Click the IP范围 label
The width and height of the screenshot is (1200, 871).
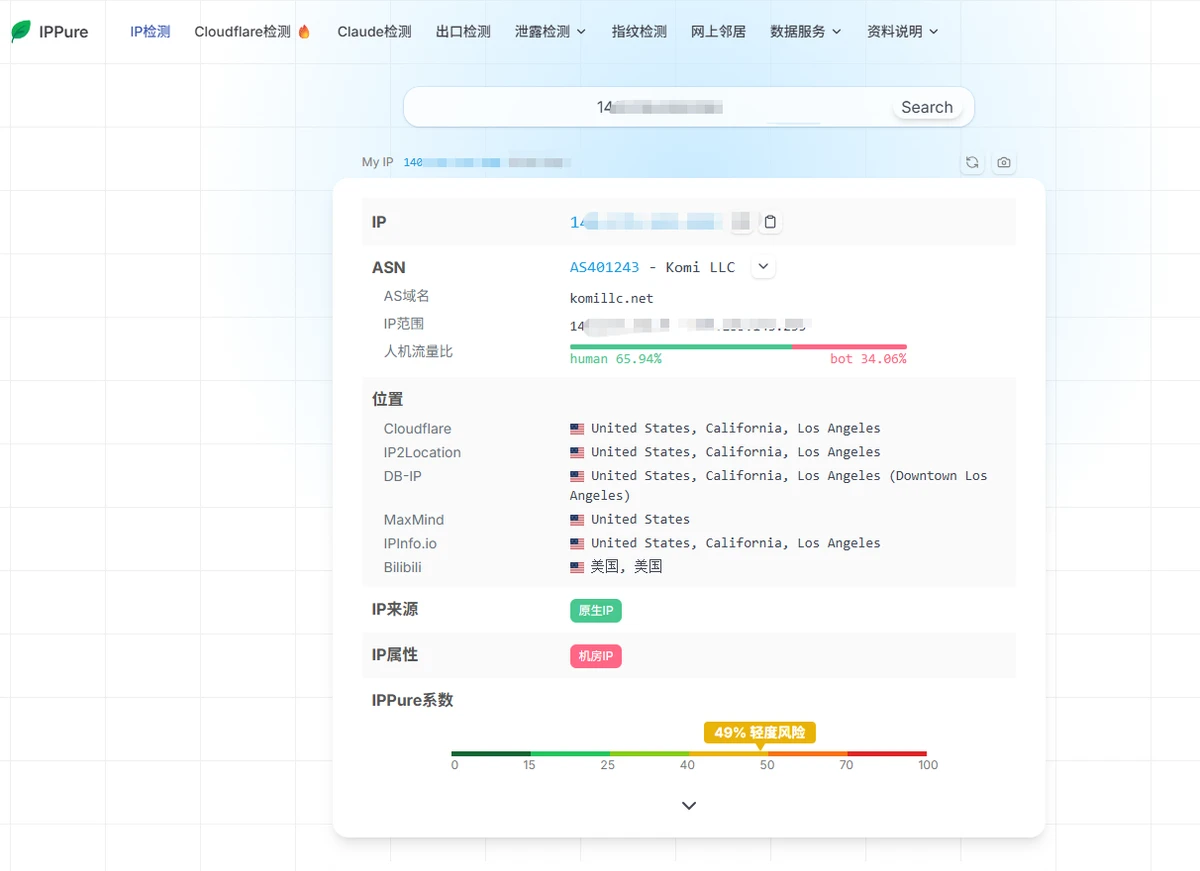pos(404,324)
